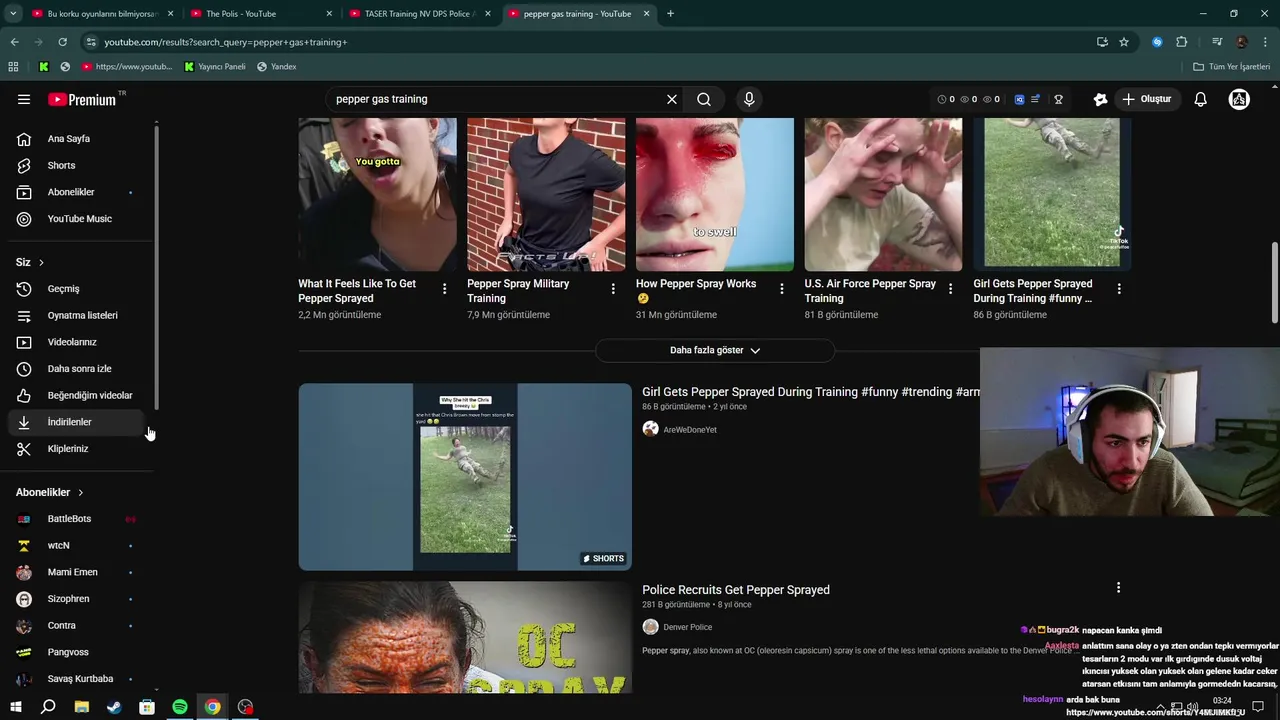Open Spotify from the taskbar
1280x720 pixels.
(180, 707)
